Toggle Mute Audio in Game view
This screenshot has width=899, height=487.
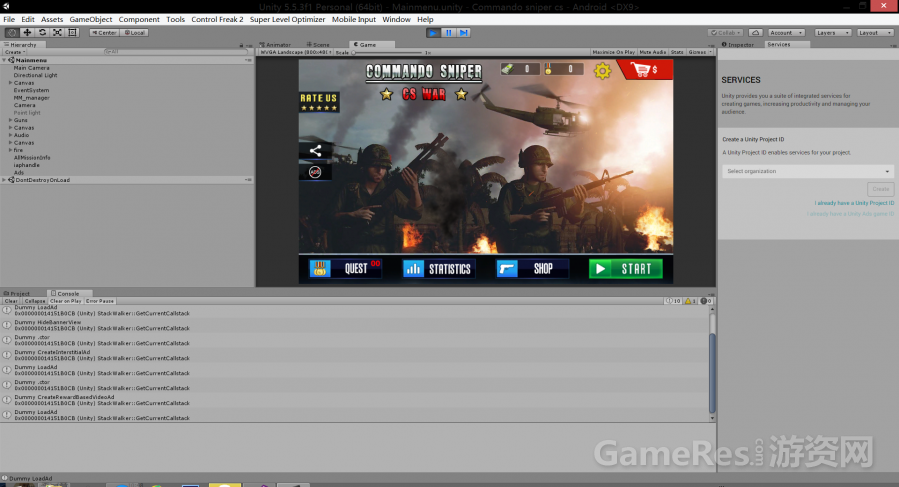(652, 52)
